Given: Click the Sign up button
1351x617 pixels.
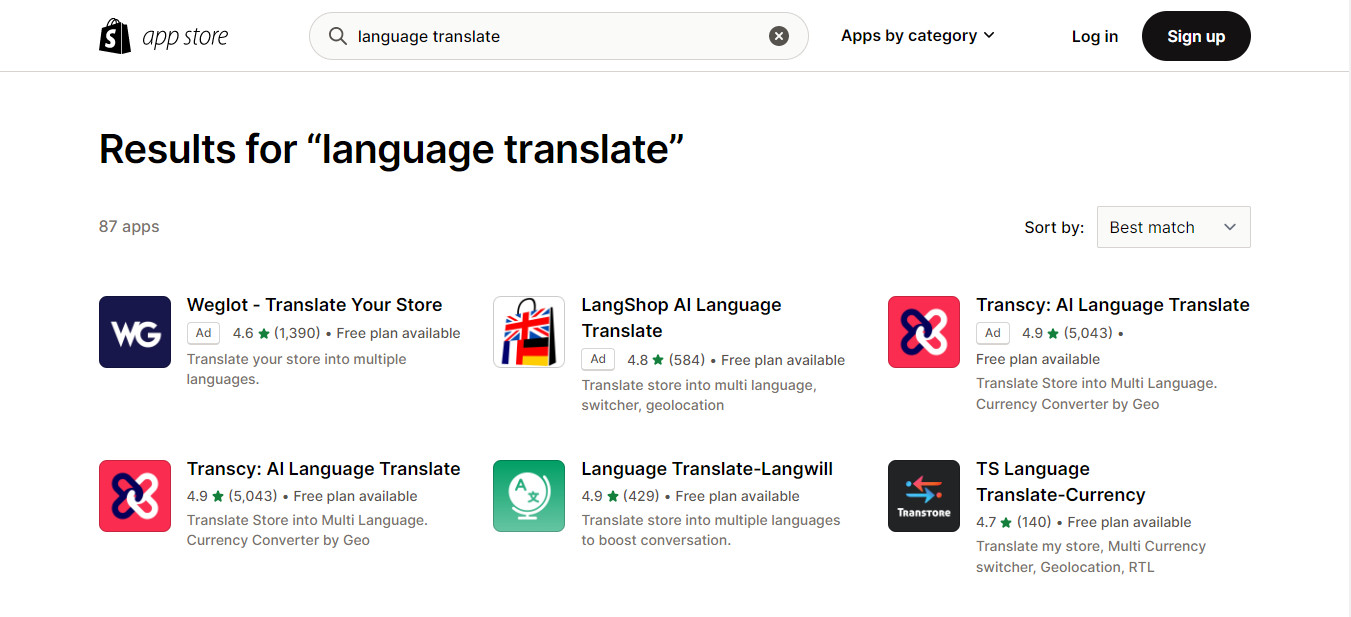Looking at the screenshot, I should click(x=1196, y=36).
